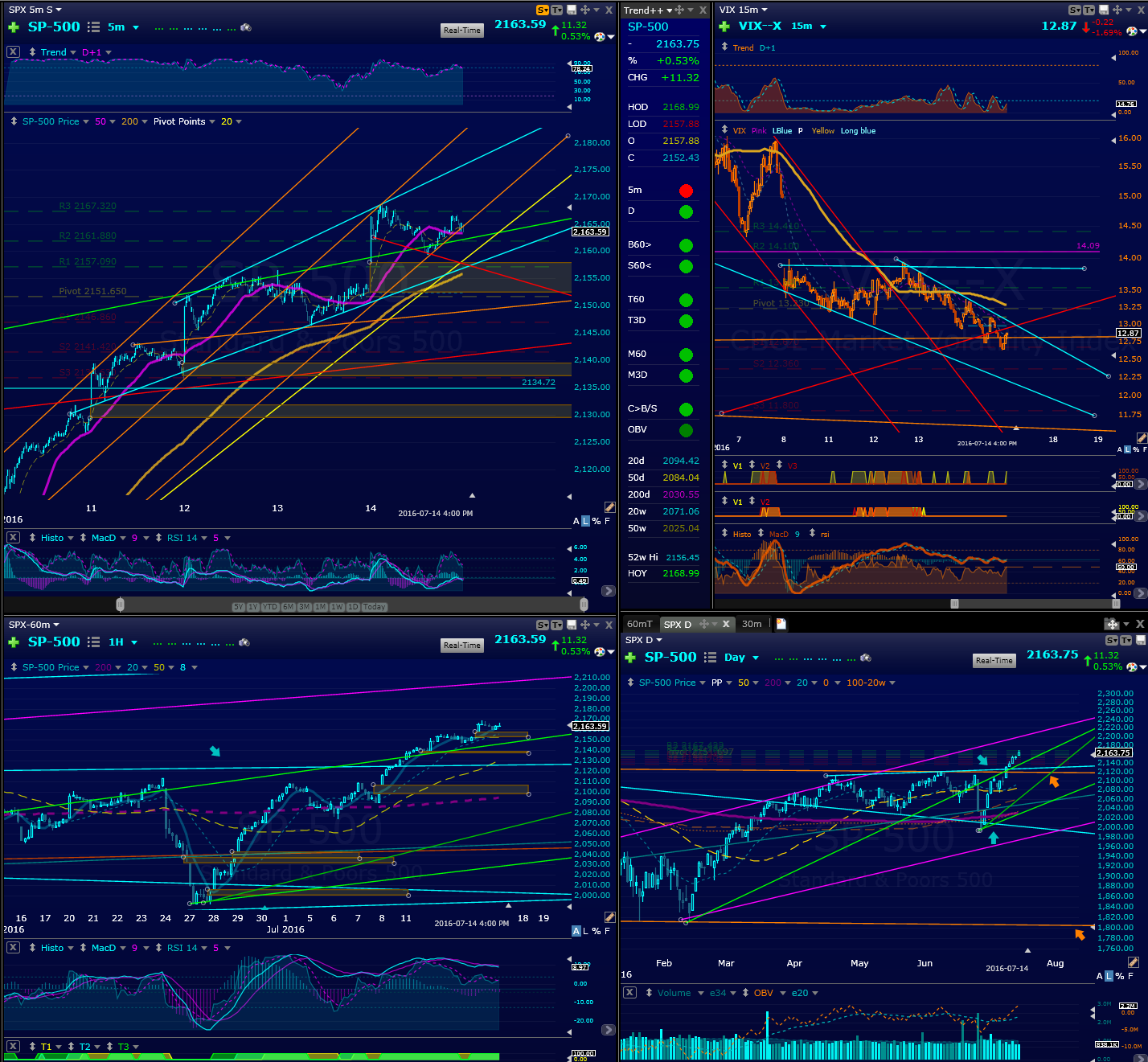This screenshot has width=1148, height=1062.
Task: Toggle the L log scale in SPX 5m chart
Action: tap(585, 521)
